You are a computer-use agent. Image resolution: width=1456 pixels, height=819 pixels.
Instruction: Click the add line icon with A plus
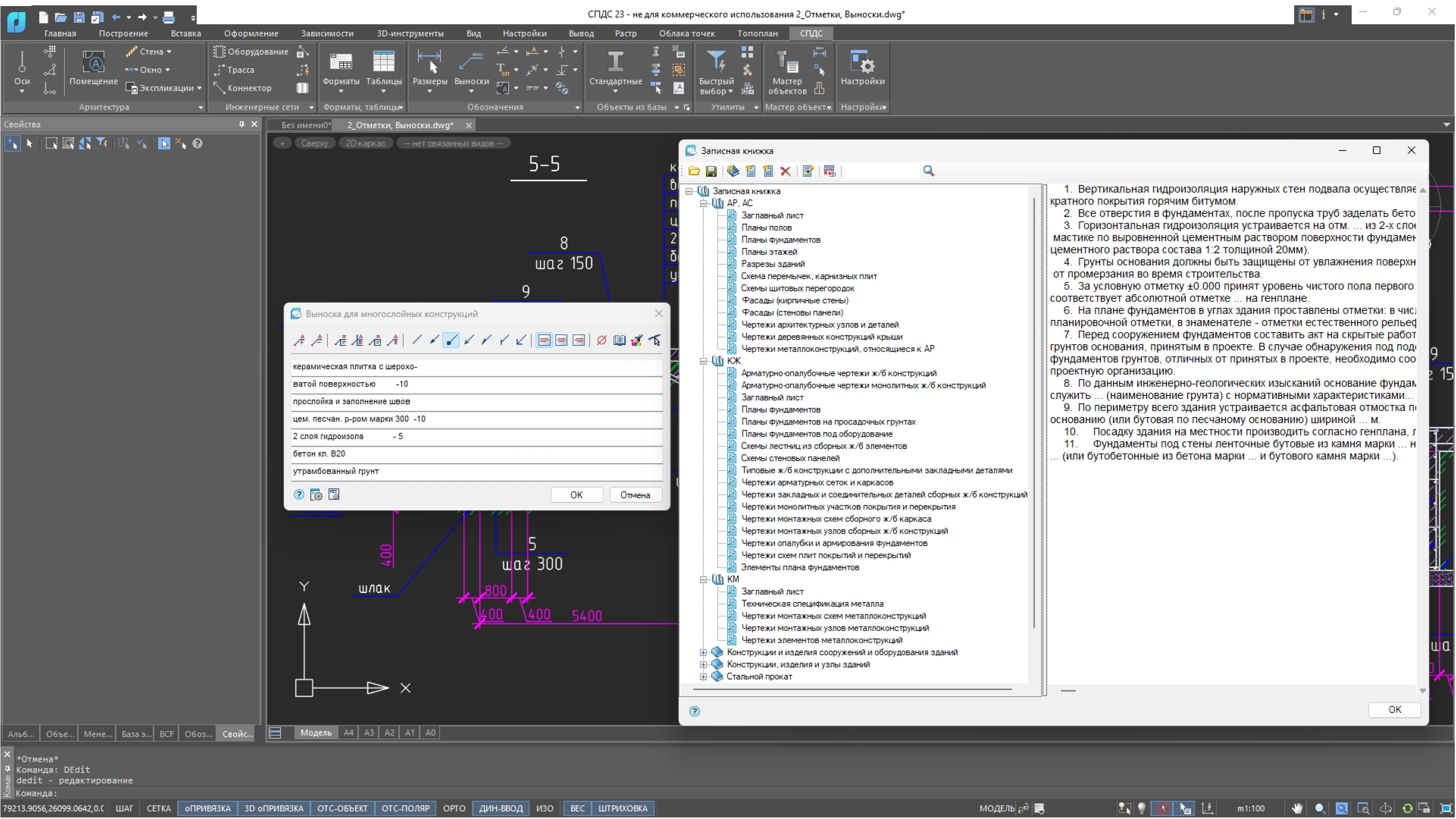coord(299,340)
